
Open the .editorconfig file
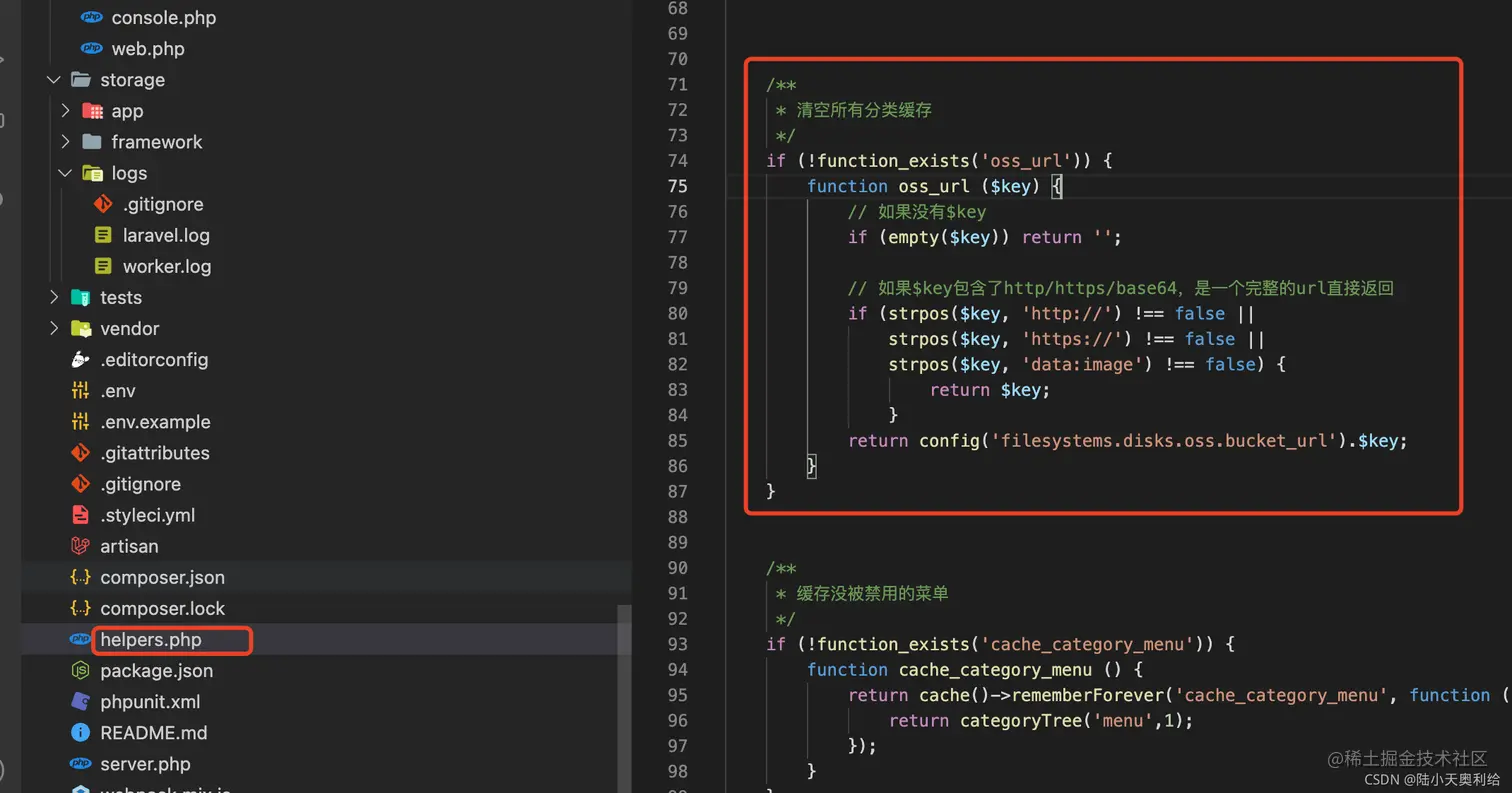pos(154,359)
